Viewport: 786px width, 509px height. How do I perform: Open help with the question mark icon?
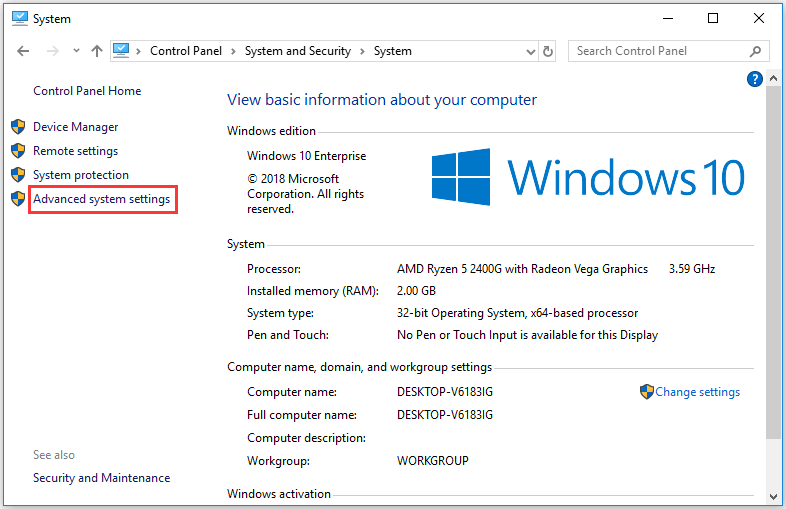[x=754, y=79]
